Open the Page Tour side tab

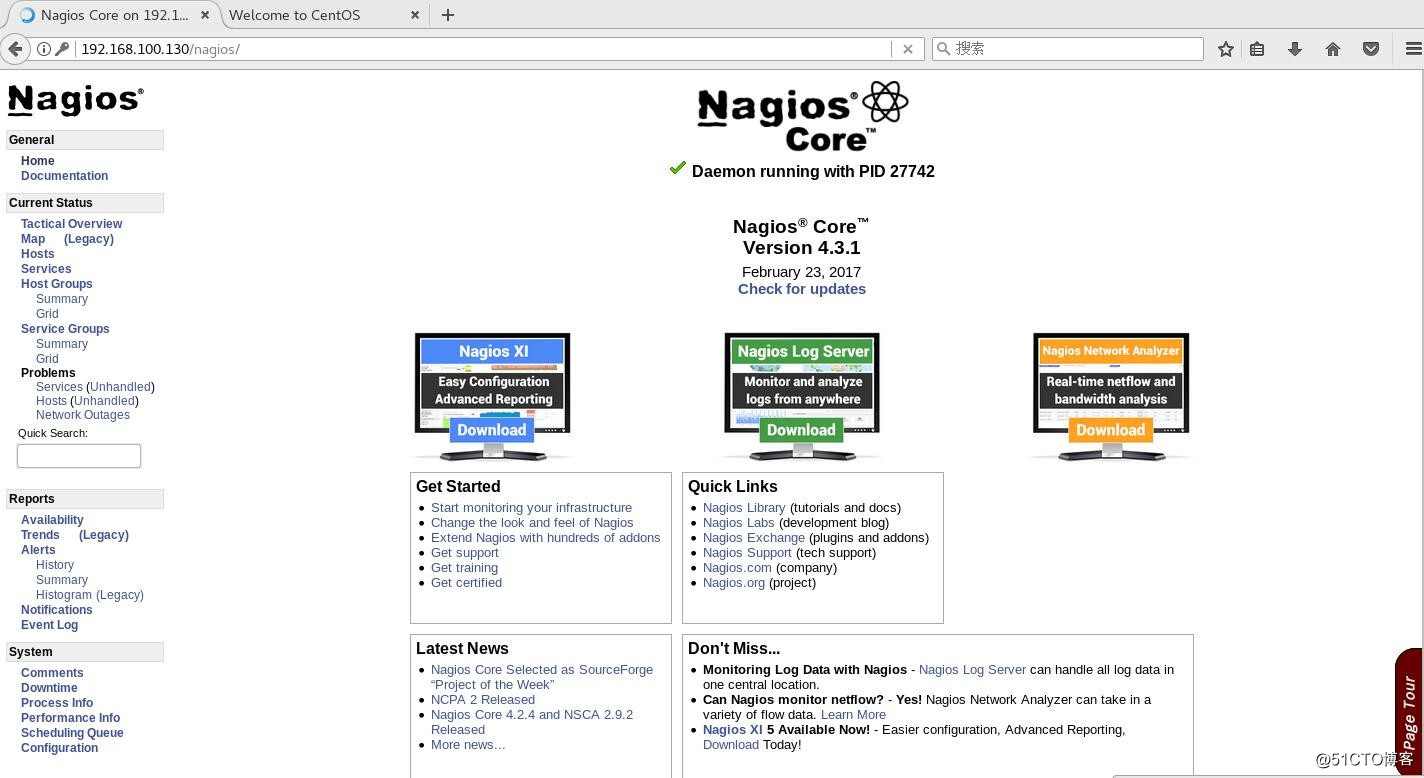[1409, 712]
